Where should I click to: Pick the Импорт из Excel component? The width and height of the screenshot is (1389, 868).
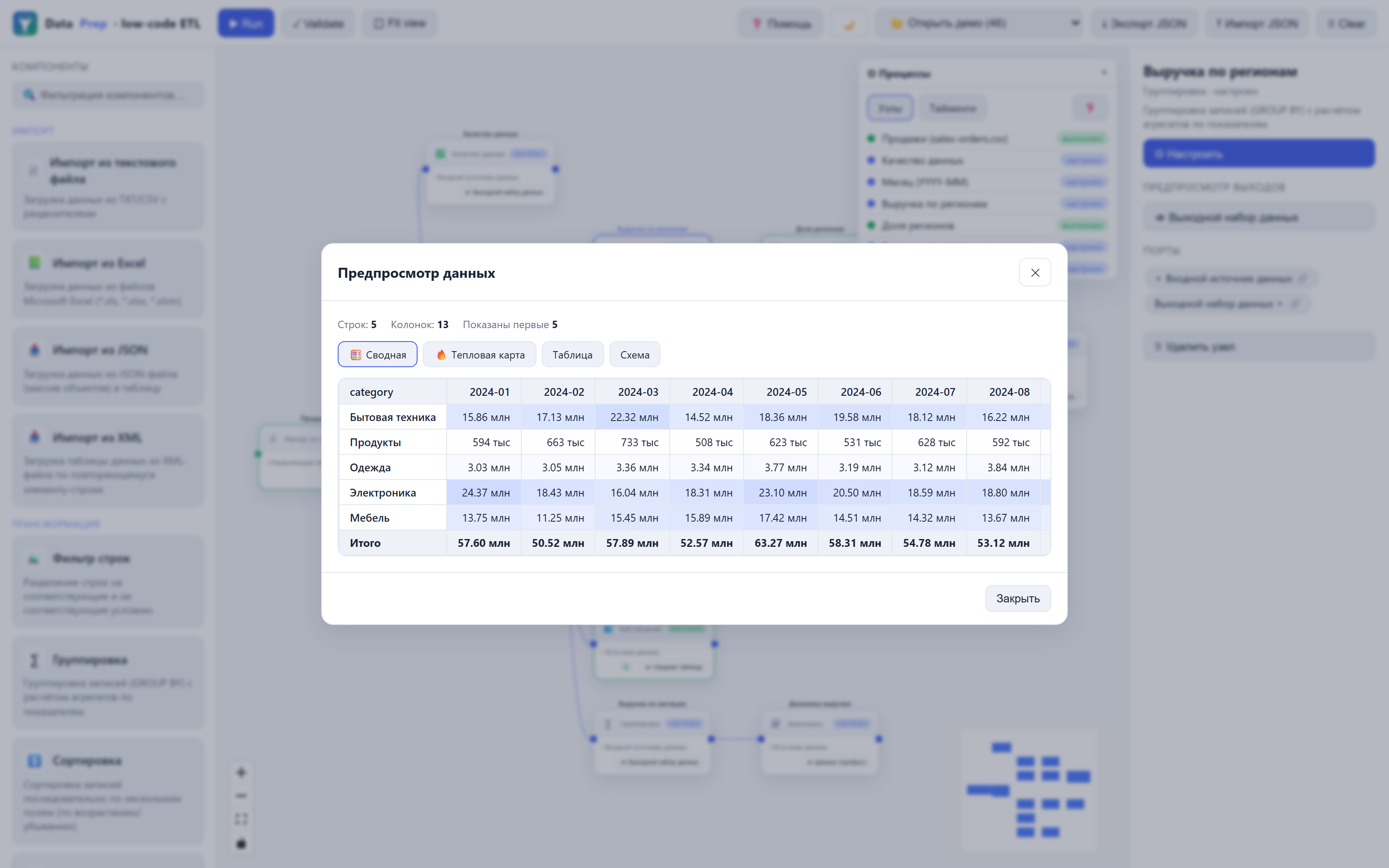point(108,279)
